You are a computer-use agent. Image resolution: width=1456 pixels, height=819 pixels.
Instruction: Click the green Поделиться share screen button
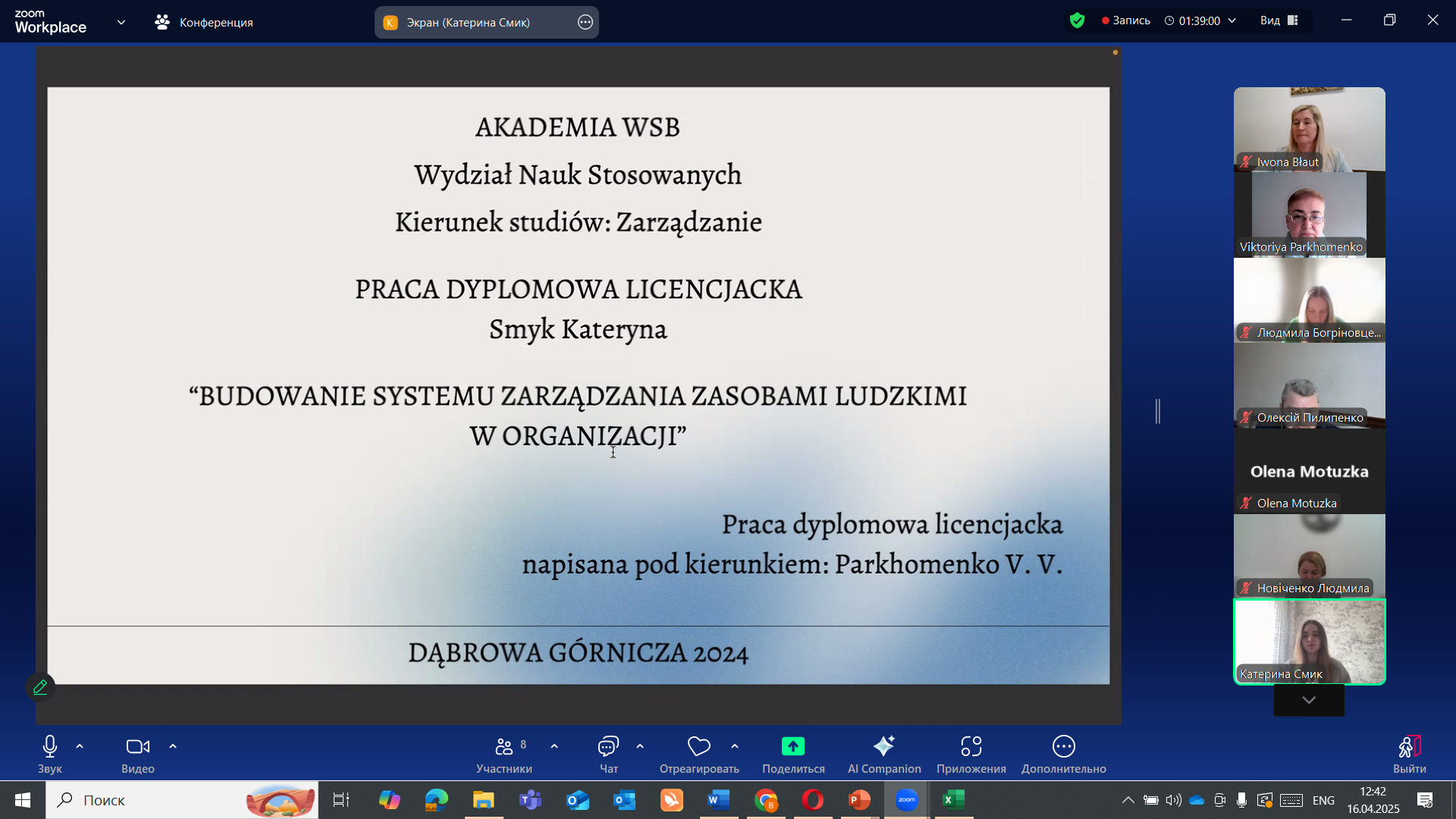[792, 747]
